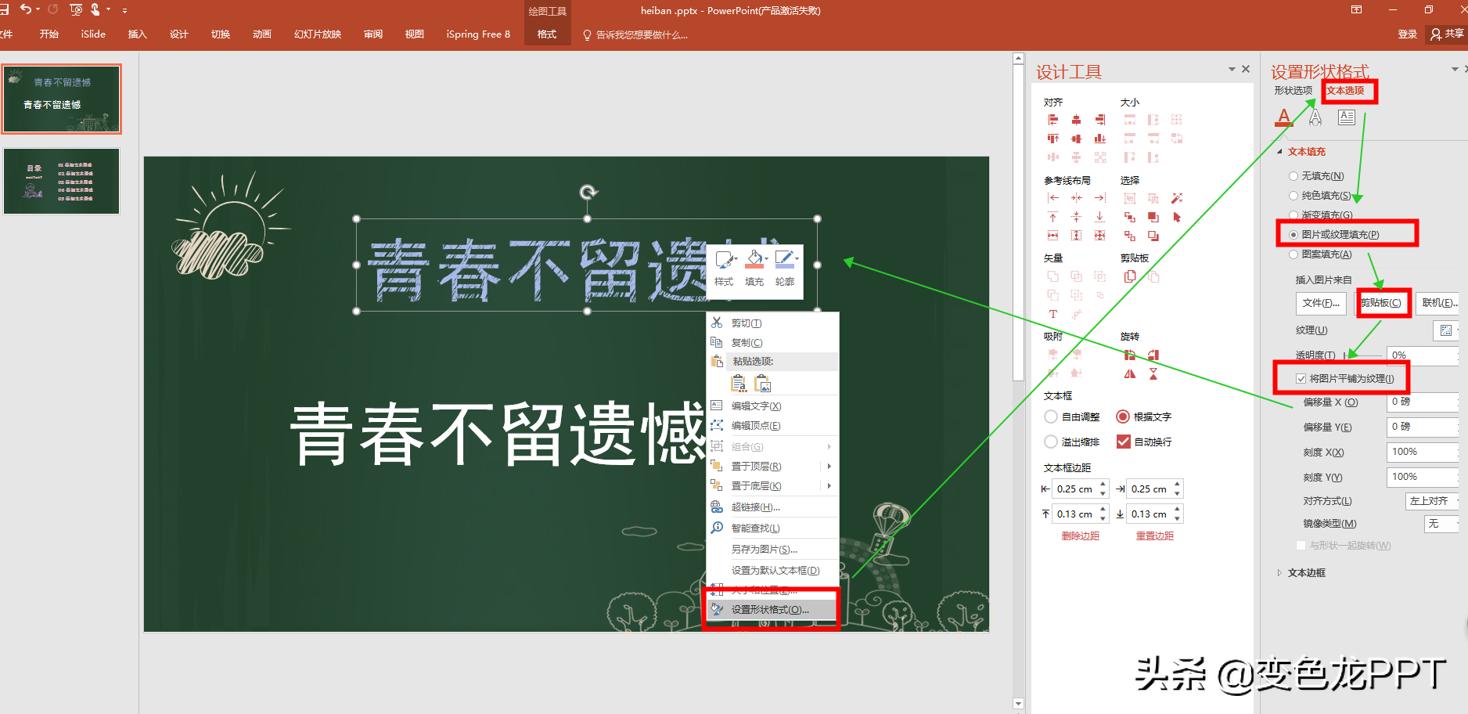Image resolution: width=1468 pixels, height=714 pixels.
Task: Click the copy icon under 剪贴板 in 设计工具
Action: [1130, 276]
